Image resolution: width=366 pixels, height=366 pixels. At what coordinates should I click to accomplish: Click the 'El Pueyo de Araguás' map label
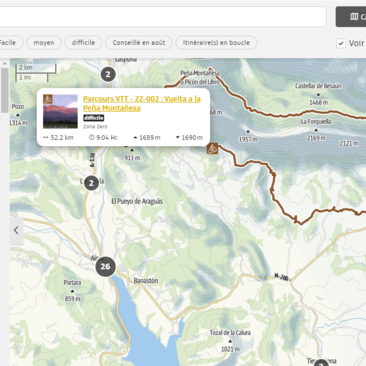coord(137,201)
